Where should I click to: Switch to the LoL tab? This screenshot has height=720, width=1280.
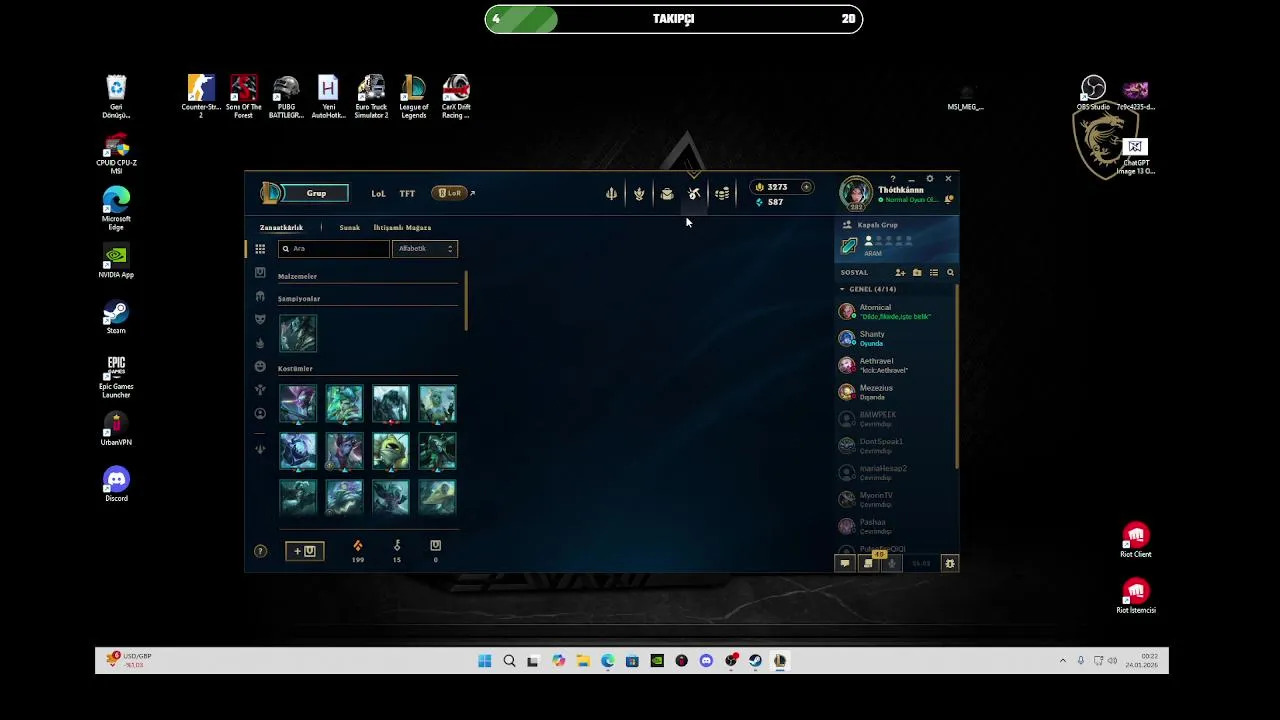378,194
